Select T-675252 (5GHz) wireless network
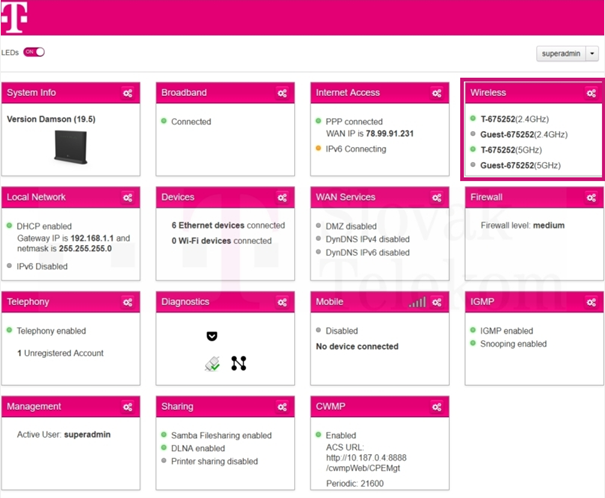605x498 pixels. coord(511,150)
